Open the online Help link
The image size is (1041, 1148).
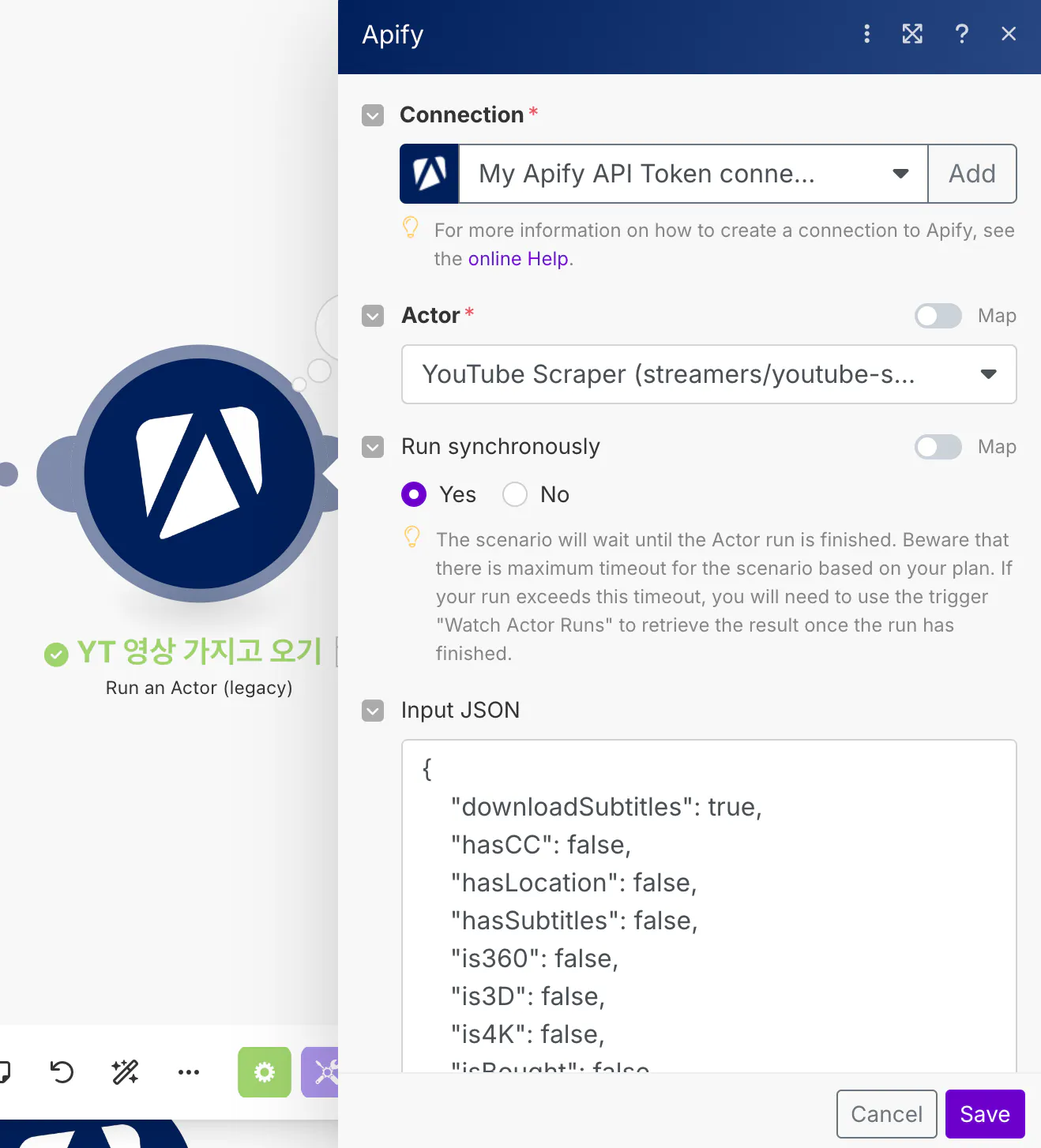coord(518,259)
